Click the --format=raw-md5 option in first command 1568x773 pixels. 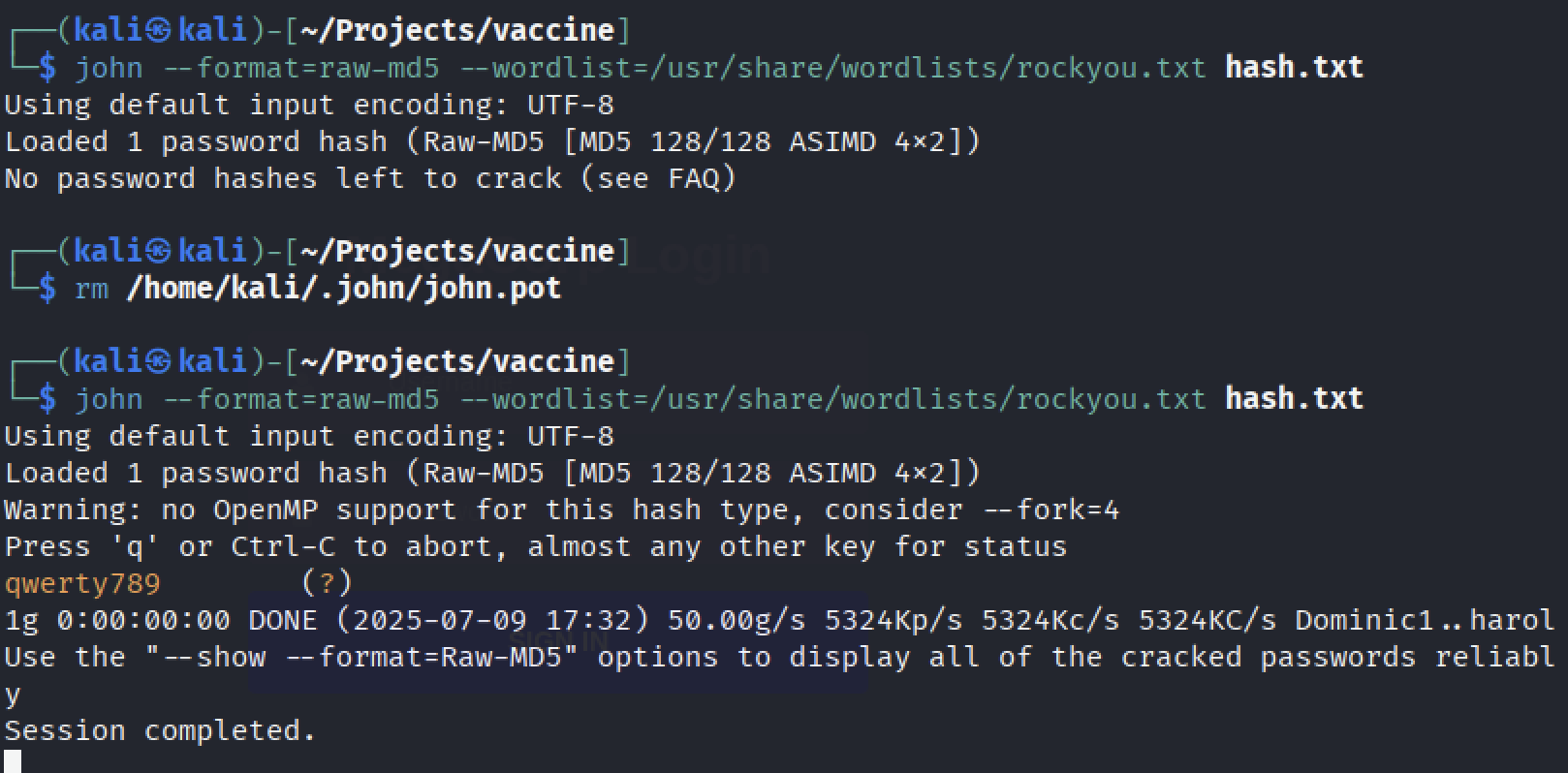coord(300,68)
